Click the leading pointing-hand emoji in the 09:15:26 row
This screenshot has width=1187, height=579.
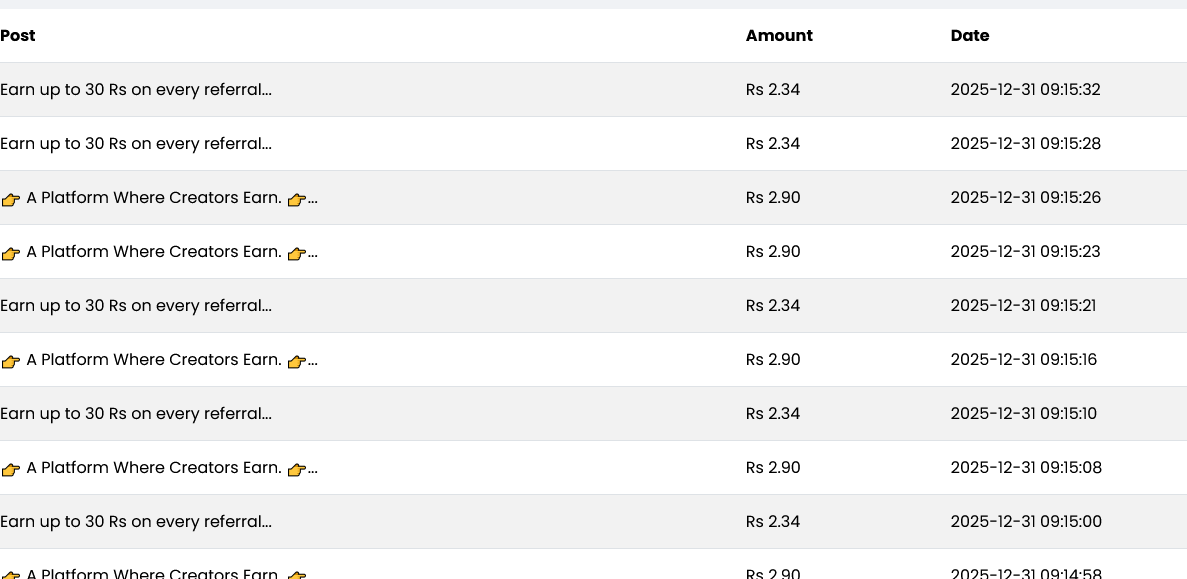[x=11, y=199]
